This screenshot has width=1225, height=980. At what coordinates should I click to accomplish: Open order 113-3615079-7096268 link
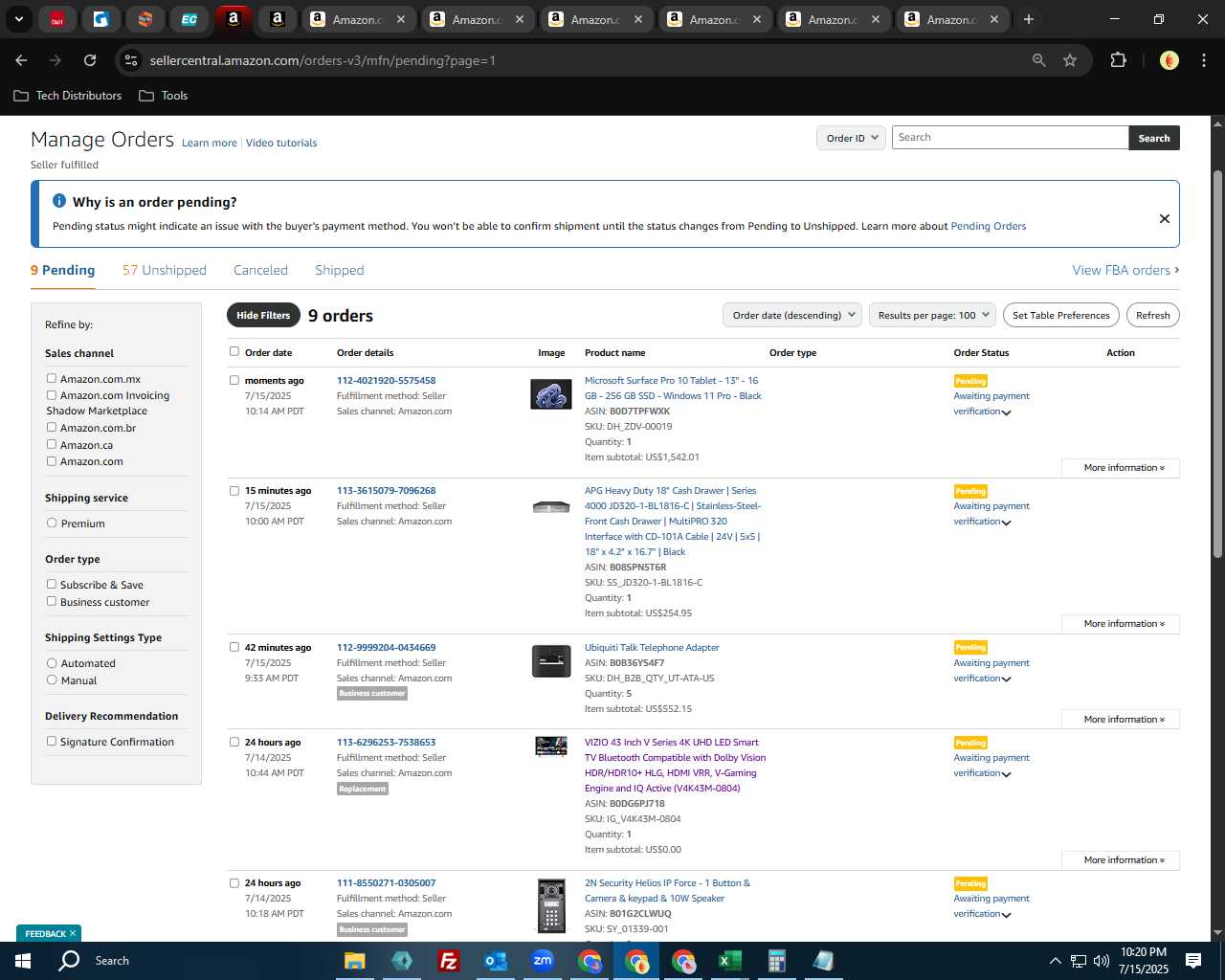tap(386, 490)
